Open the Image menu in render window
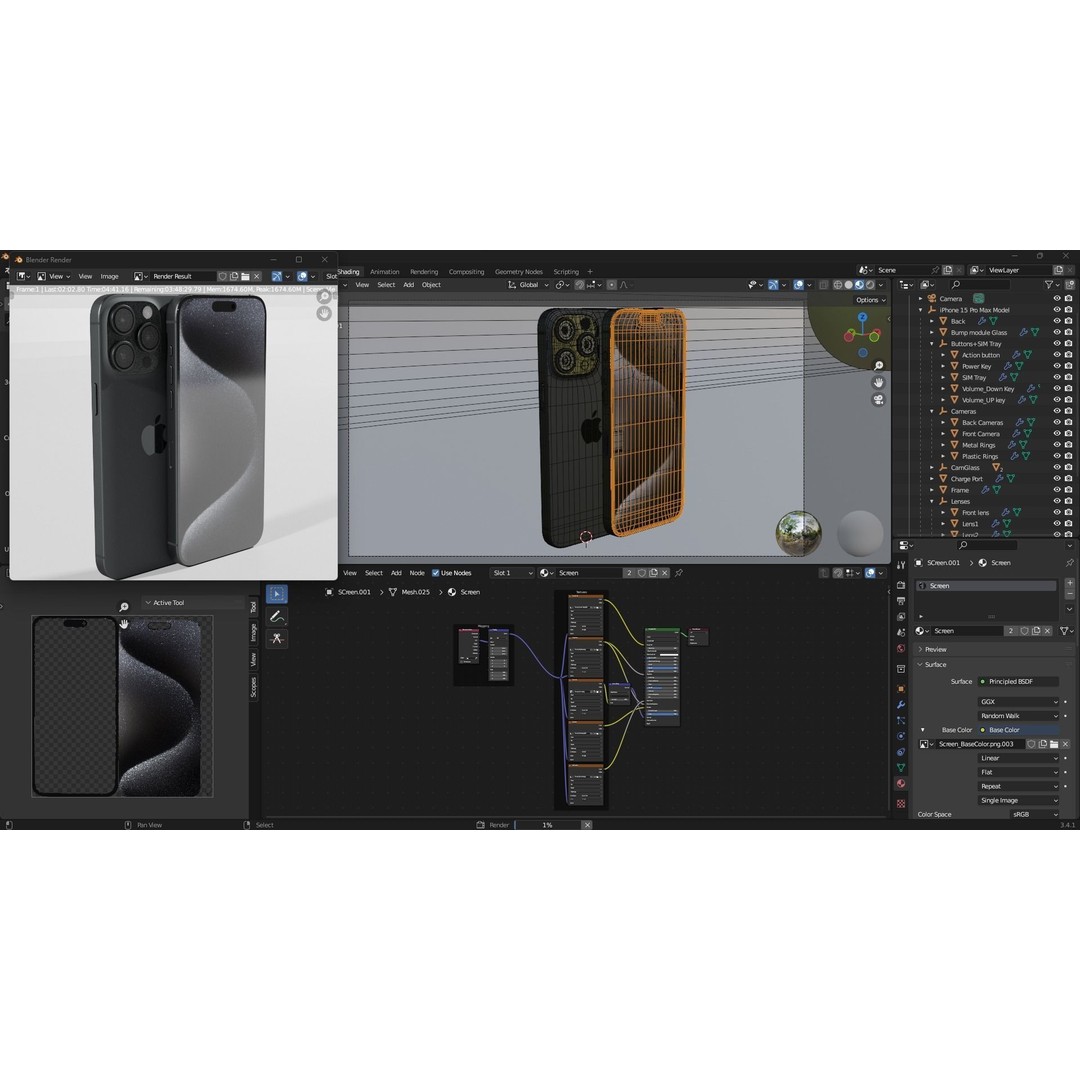This screenshot has width=1080, height=1080. 110,276
